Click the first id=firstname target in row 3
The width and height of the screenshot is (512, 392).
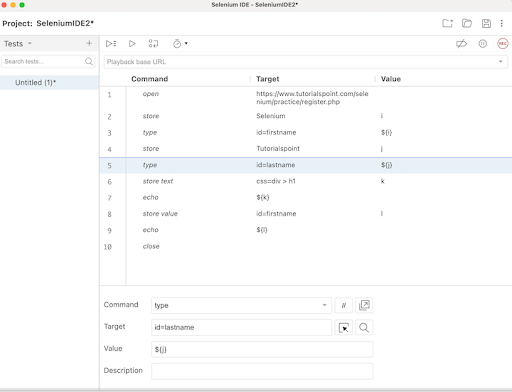[276, 132]
